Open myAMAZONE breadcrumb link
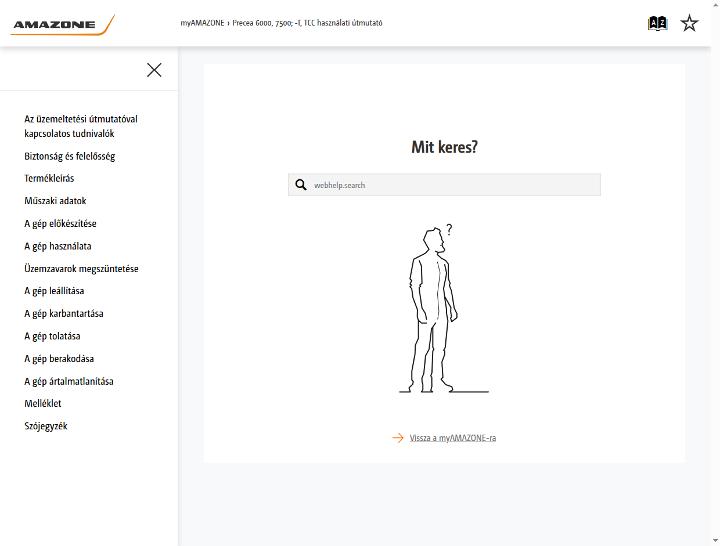 (x=202, y=23)
